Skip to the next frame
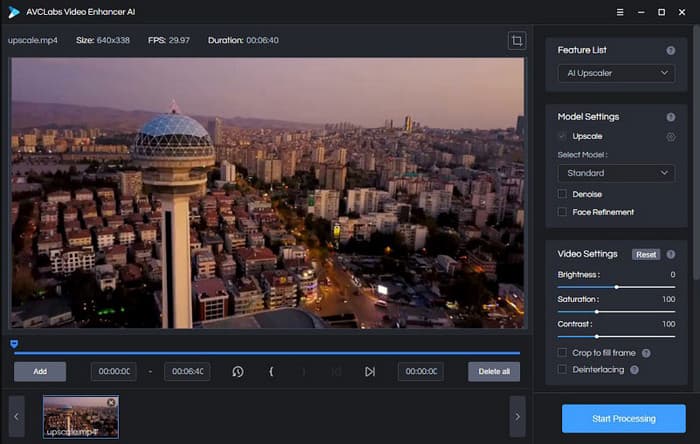This screenshot has width=700, height=444. pyautogui.click(x=369, y=372)
